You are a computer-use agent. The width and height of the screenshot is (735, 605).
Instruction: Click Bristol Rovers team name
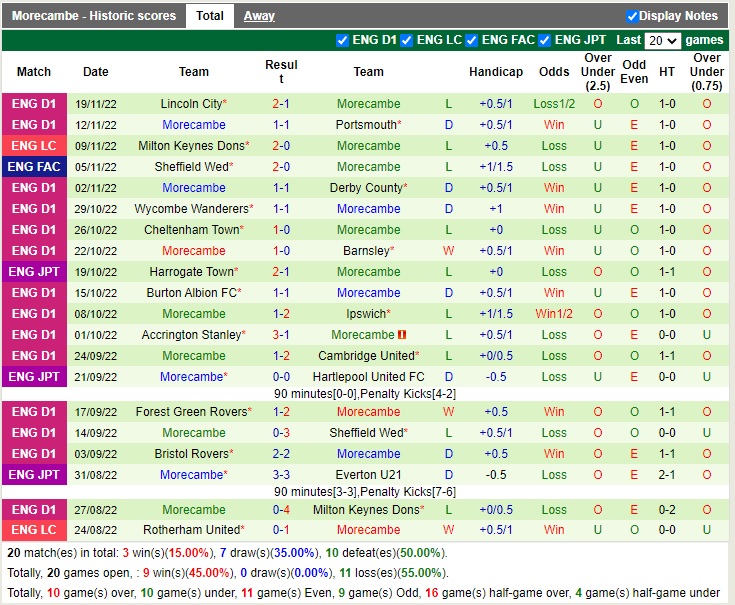191,454
